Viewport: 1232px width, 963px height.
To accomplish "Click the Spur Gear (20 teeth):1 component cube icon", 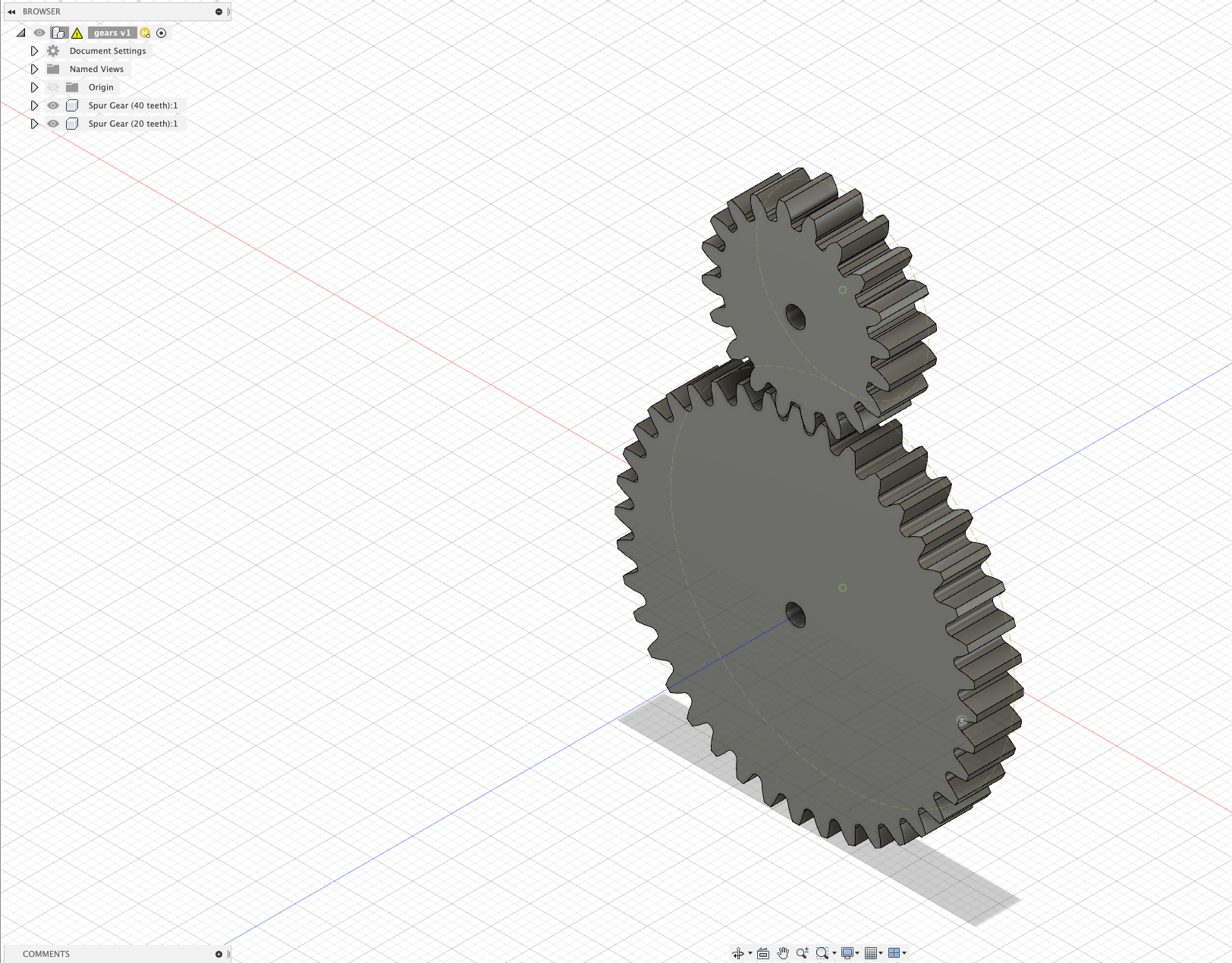I will [x=72, y=124].
